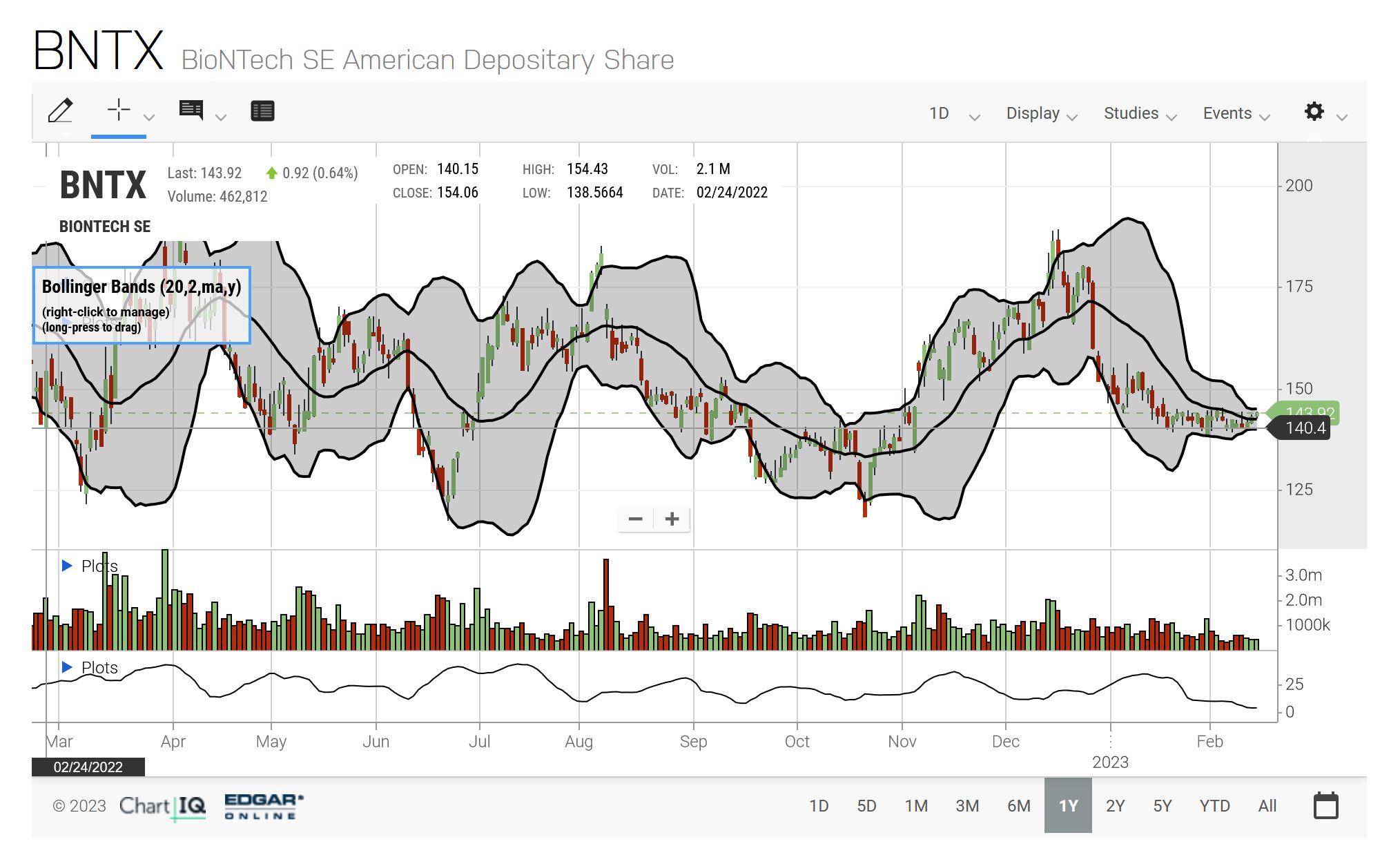Open the Display menu
This screenshot has height=844, width=1400.
pos(1041,114)
